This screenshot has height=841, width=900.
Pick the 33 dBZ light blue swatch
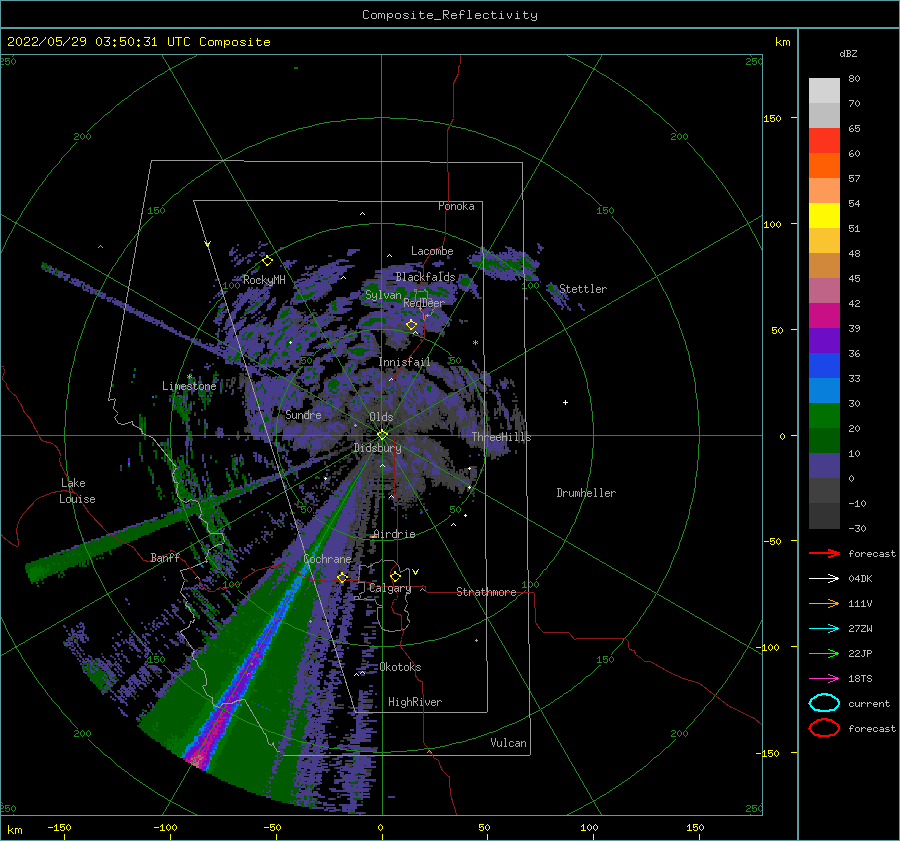[x=824, y=390]
